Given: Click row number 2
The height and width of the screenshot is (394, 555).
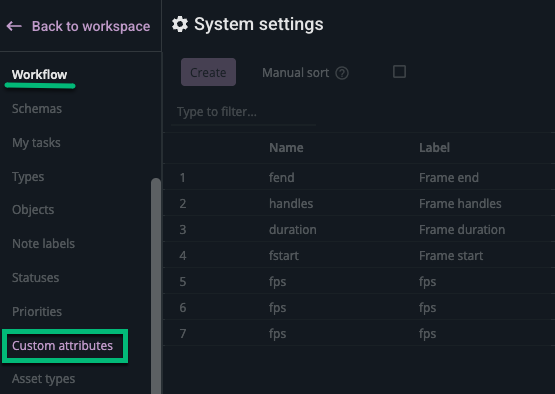Looking at the screenshot, I should coord(182,204).
